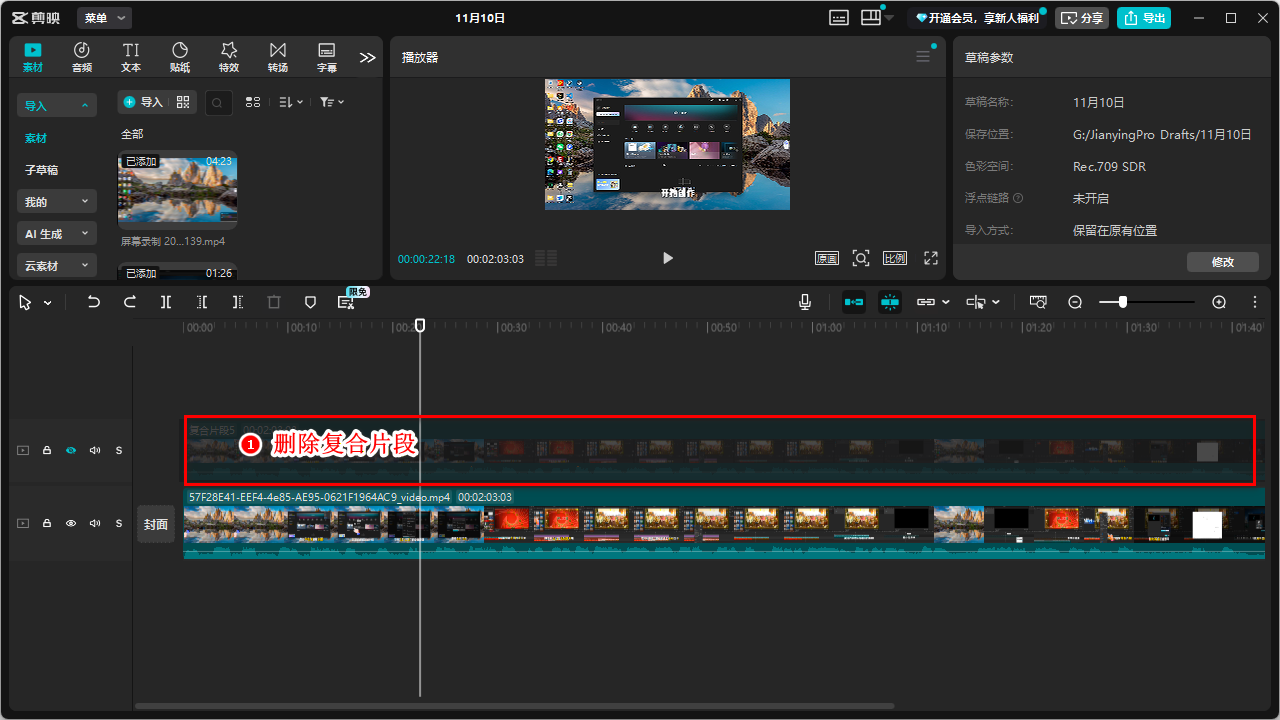
Task: Open the search icon in the media panel
Action: (x=219, y=102)
